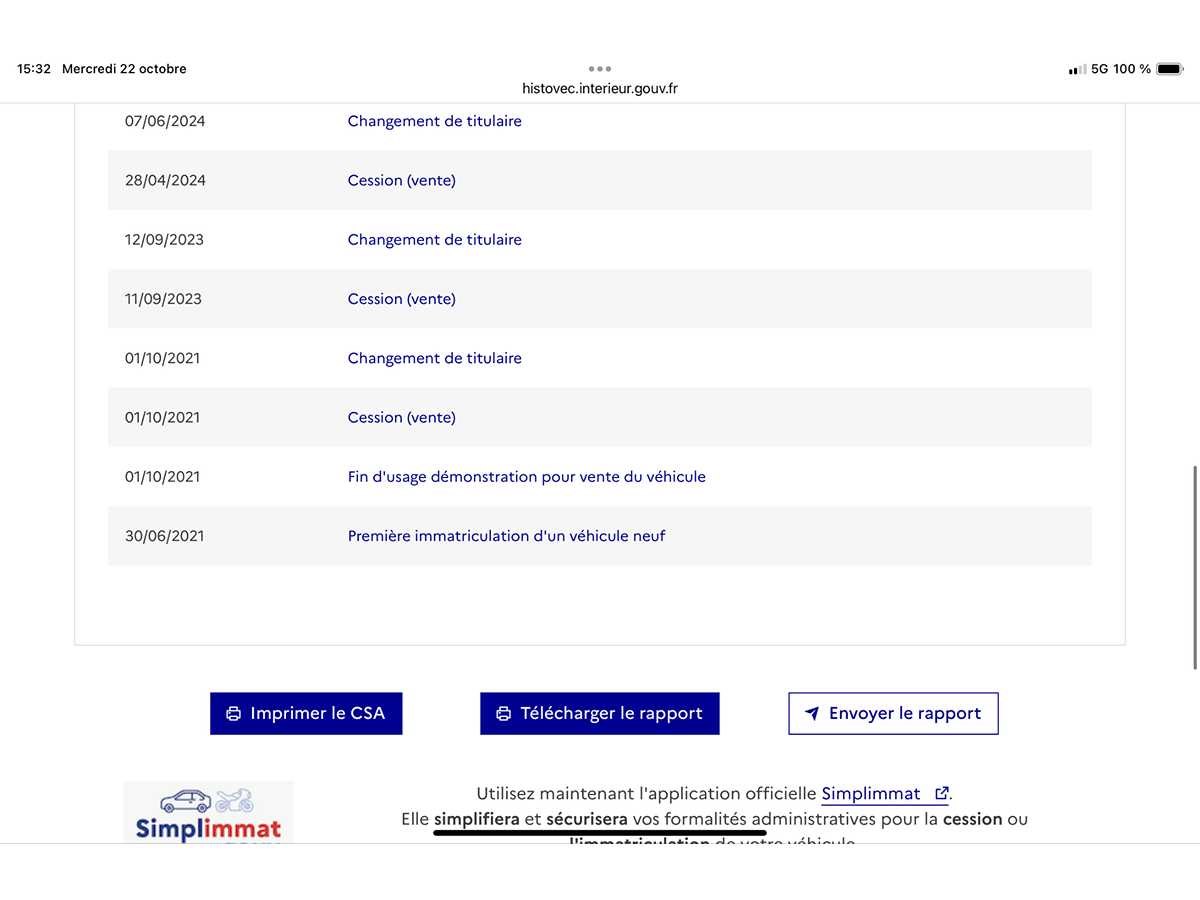Click the external link icon next to Simplimmat
Viewport: 1200px width, 900px height.
click(x=941, y=794)
